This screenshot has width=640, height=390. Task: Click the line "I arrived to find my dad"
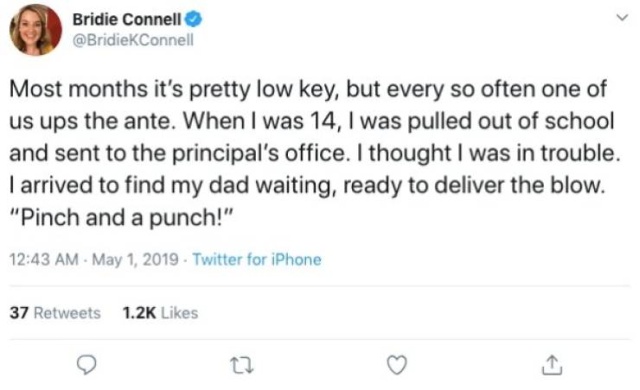tap(307, 186)
